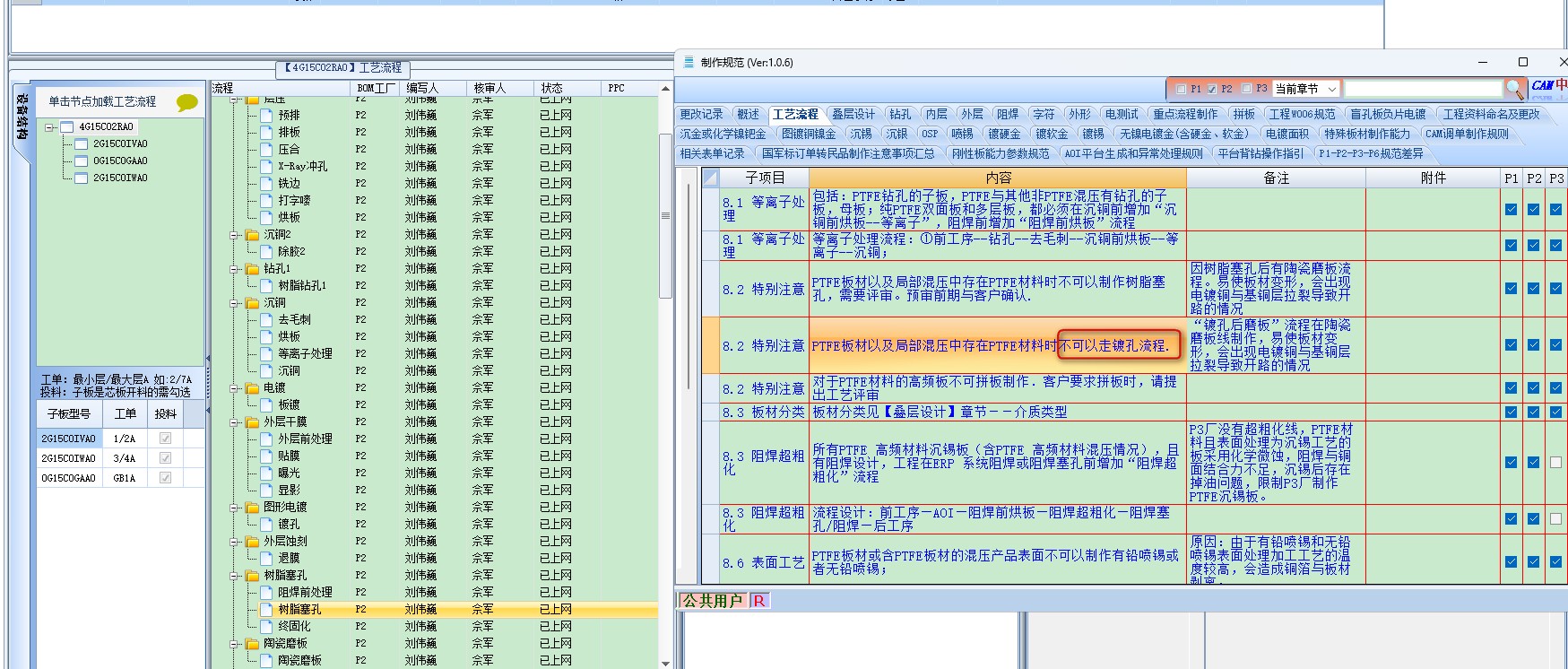
Task: Toggle 投料 checkbox for 2G15C0IVA0 row
Action: click(165, 439)
